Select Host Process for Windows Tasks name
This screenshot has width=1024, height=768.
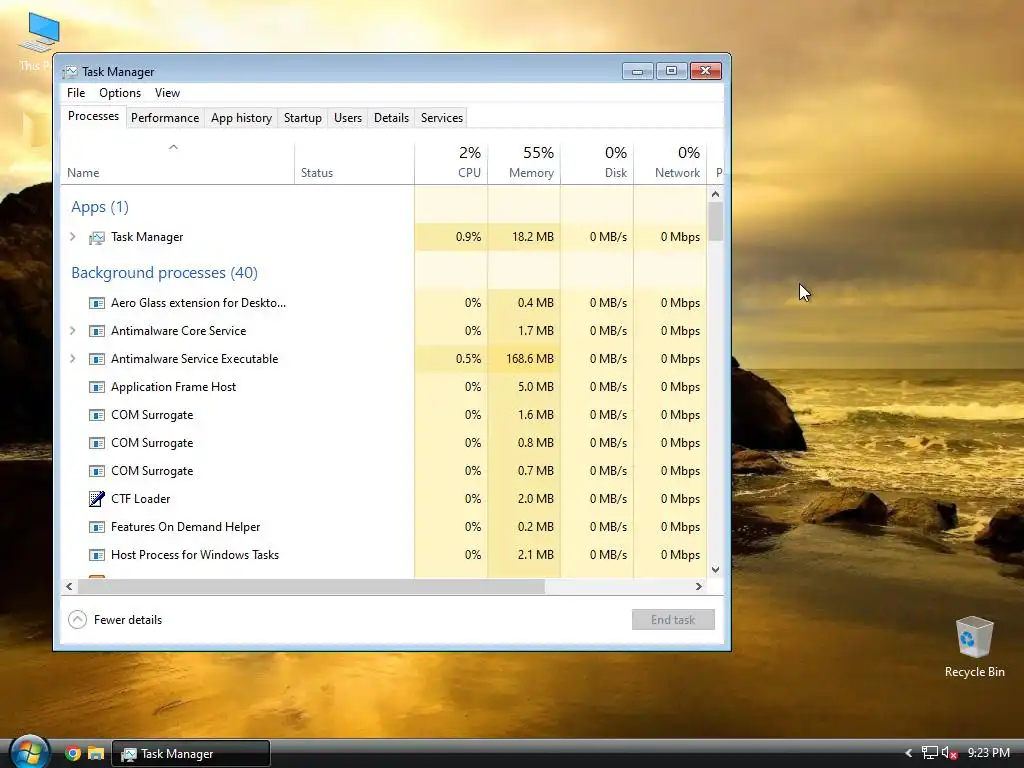click(195, 555)
